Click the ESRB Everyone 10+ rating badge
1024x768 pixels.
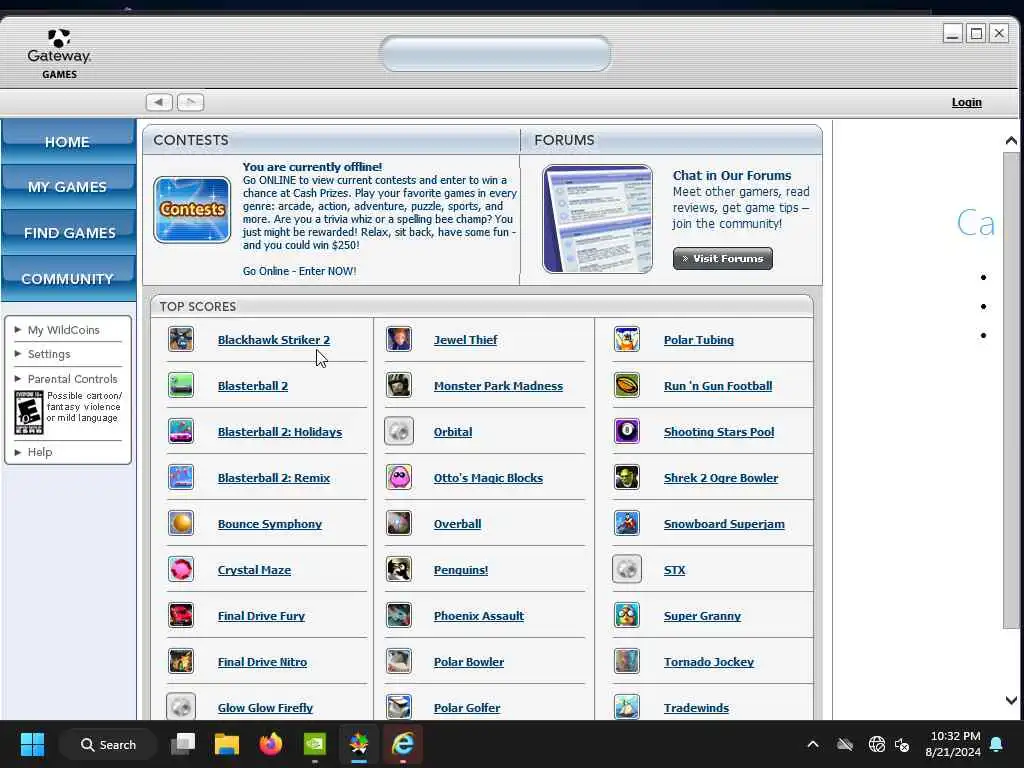tap(29, 412)
